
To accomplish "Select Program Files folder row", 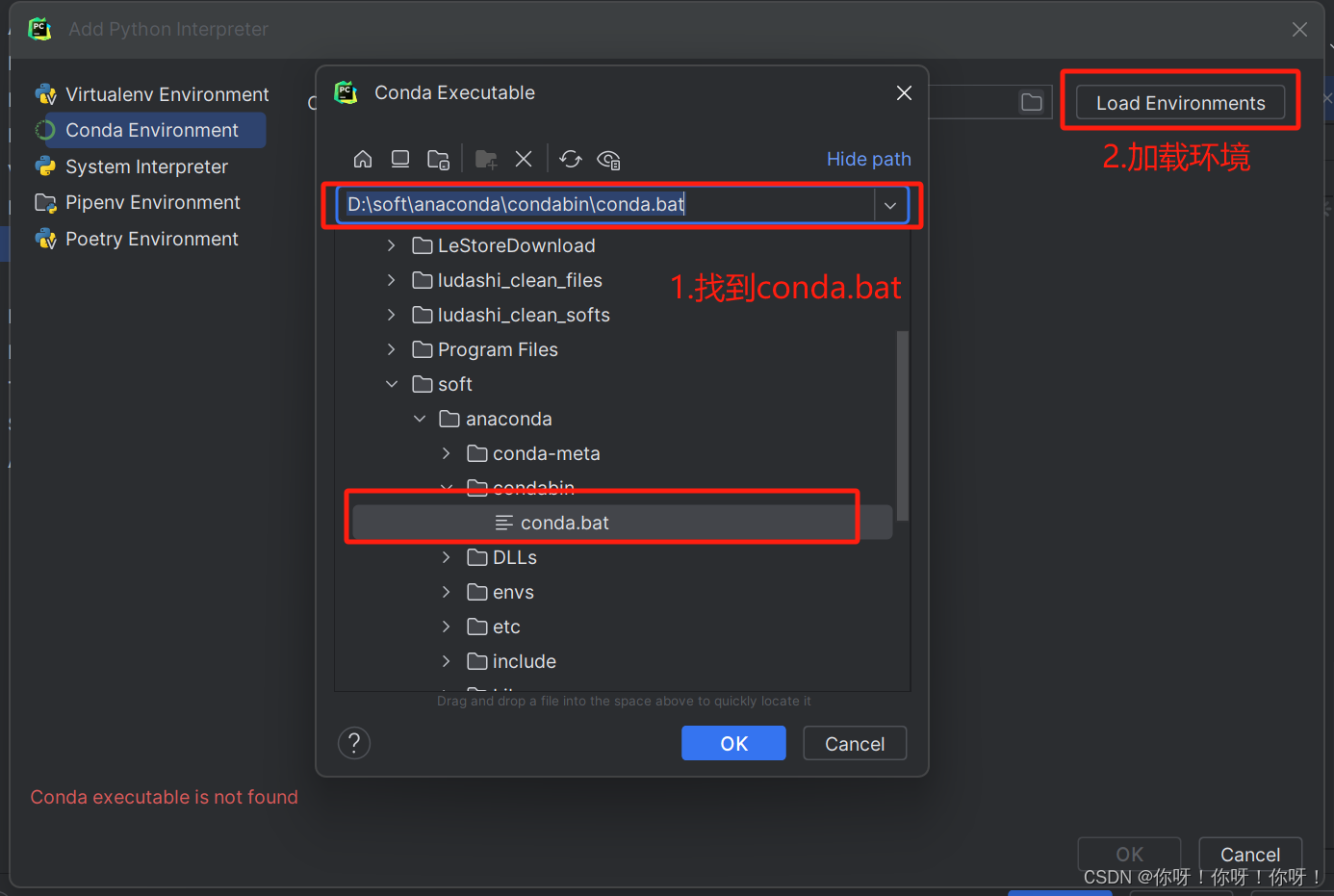I will click(x=623, y=349).
